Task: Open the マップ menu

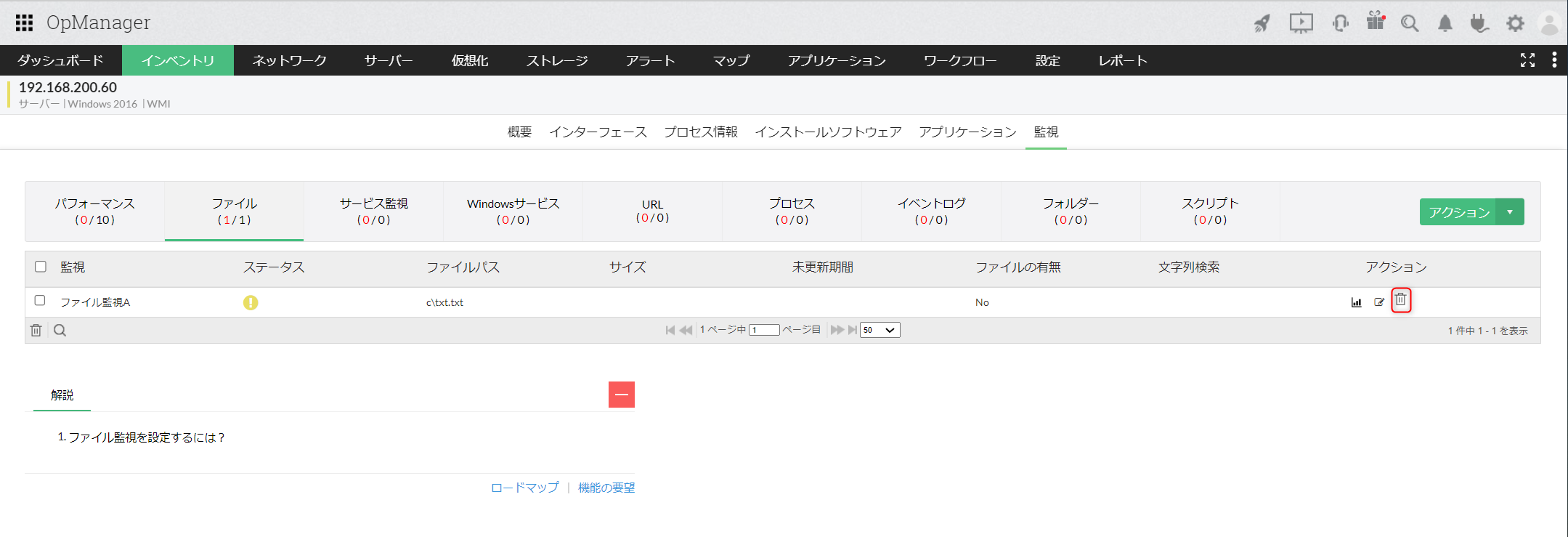Action: click(x=731, y=60)
